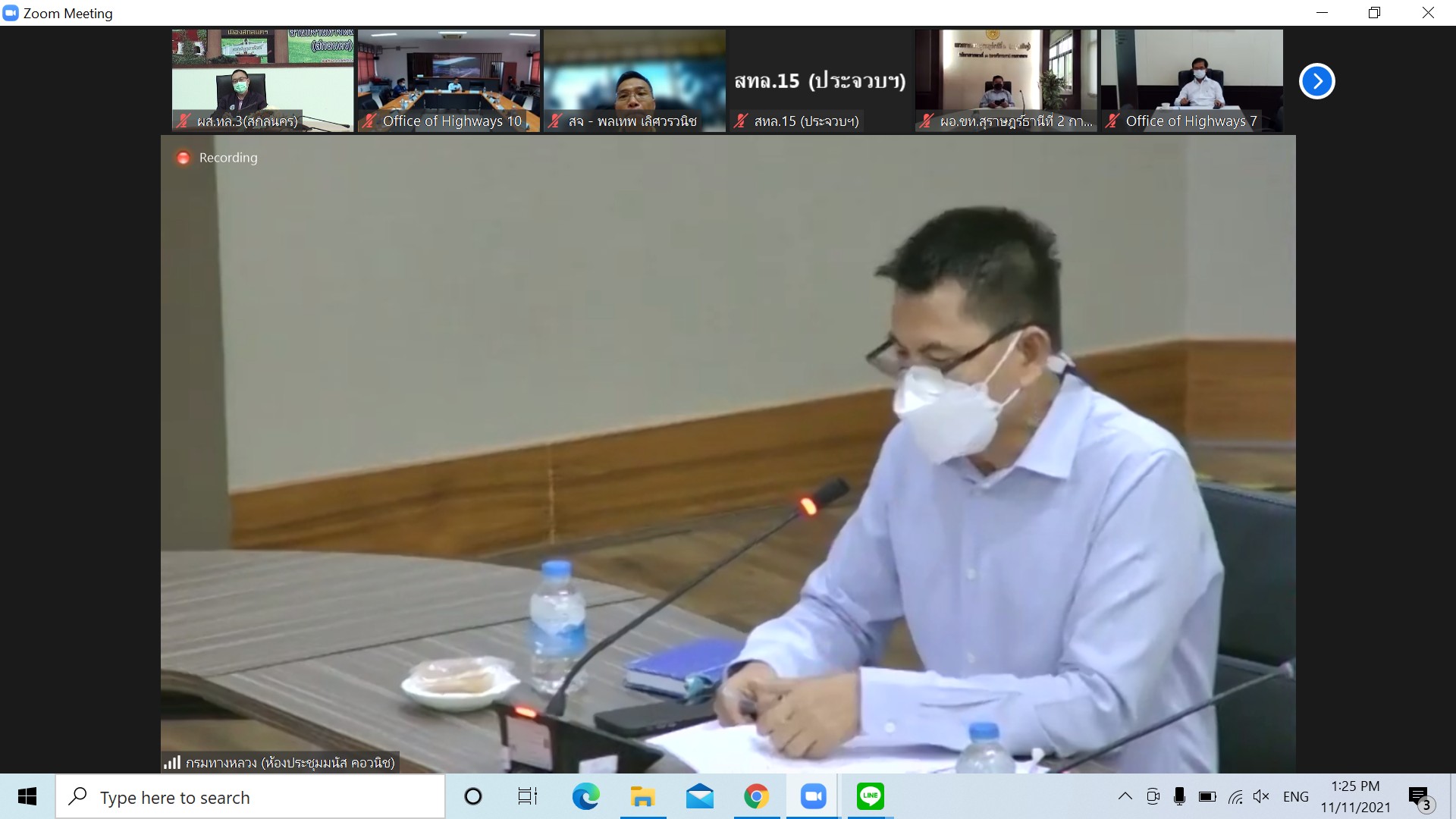Click the Type here to search box
The height and width of the screenshot is (819, 1456).
(250, 797)
